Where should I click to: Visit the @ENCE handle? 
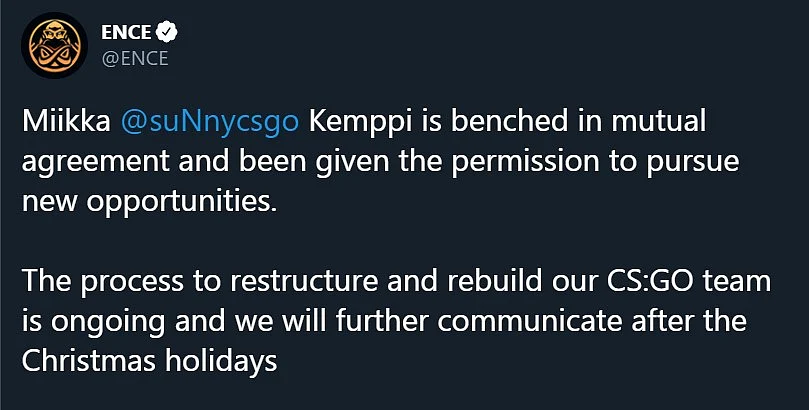pos(135,58)
